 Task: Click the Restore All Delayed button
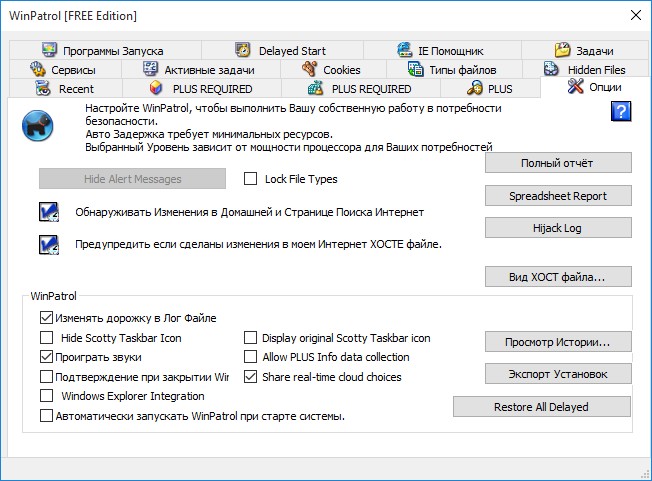pyautogui.click(x=541, y=407)
